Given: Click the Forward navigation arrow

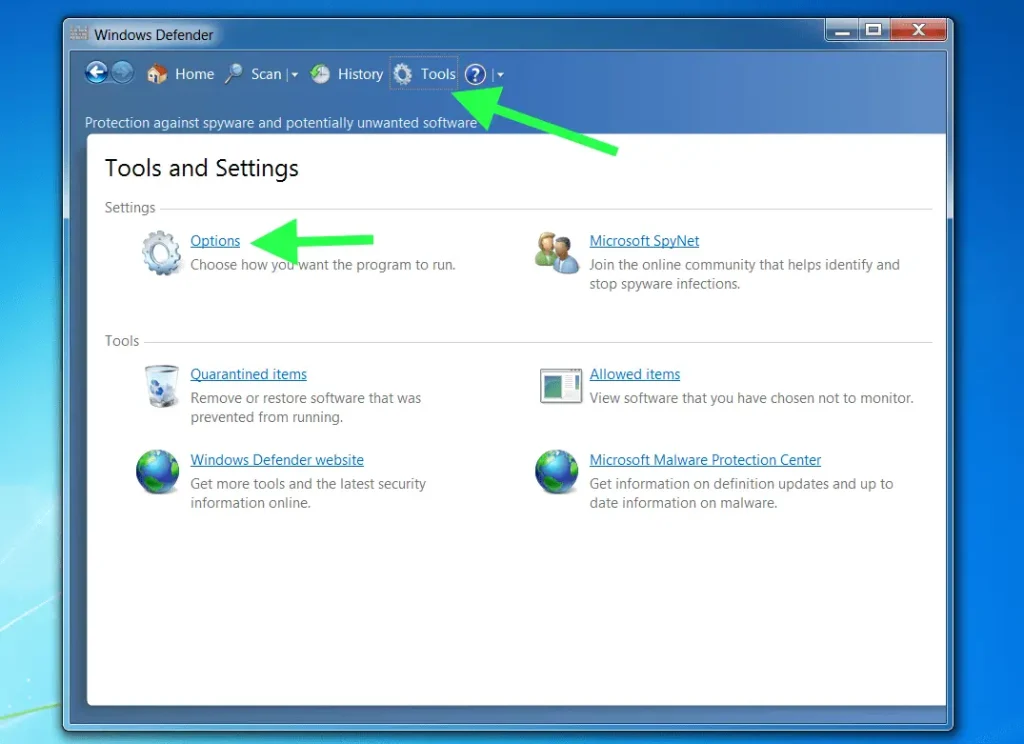Looking at the screenshot, I should click(122, 73).
